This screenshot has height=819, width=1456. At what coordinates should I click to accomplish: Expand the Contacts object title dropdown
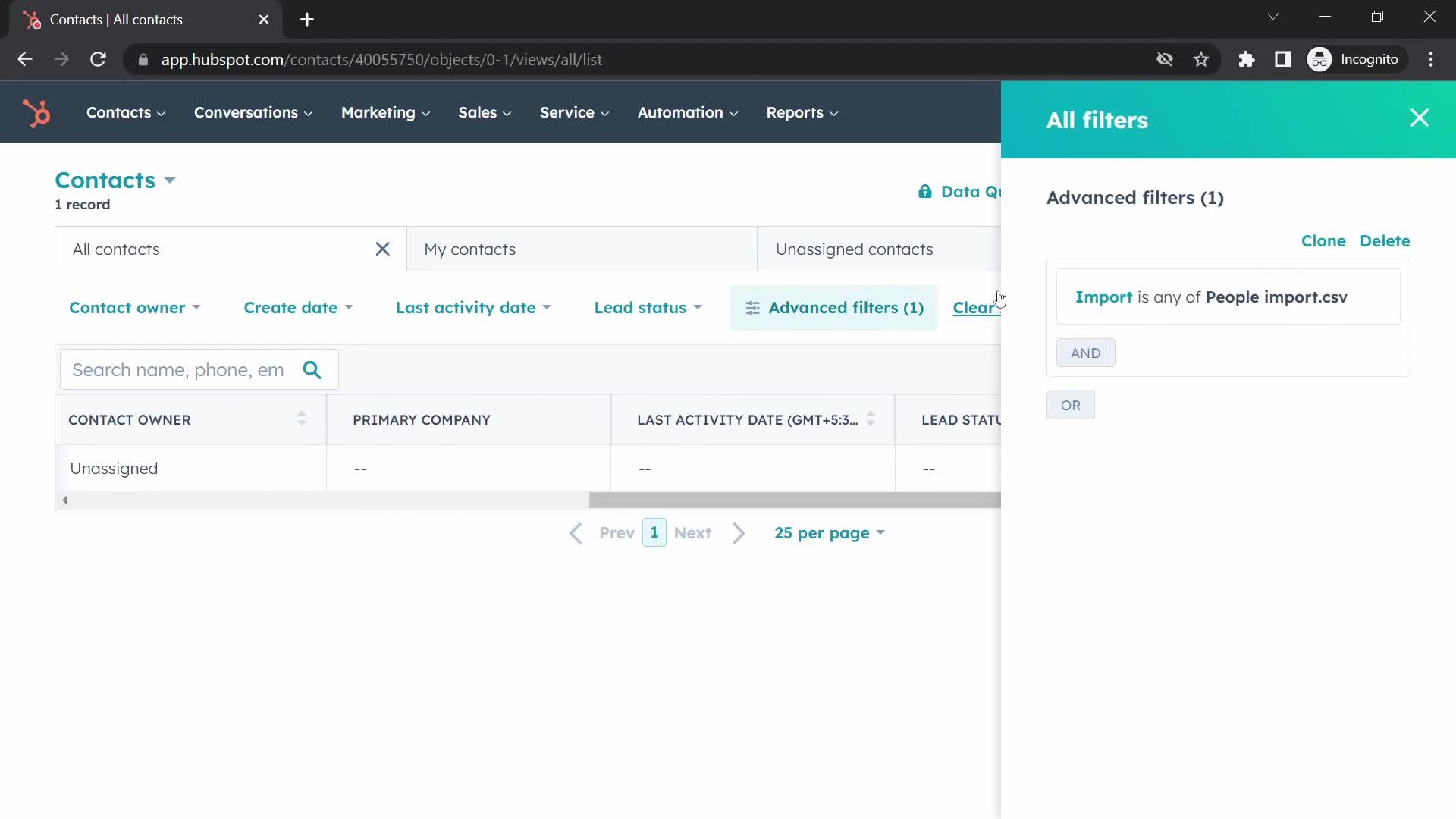[x=115, y=180]
